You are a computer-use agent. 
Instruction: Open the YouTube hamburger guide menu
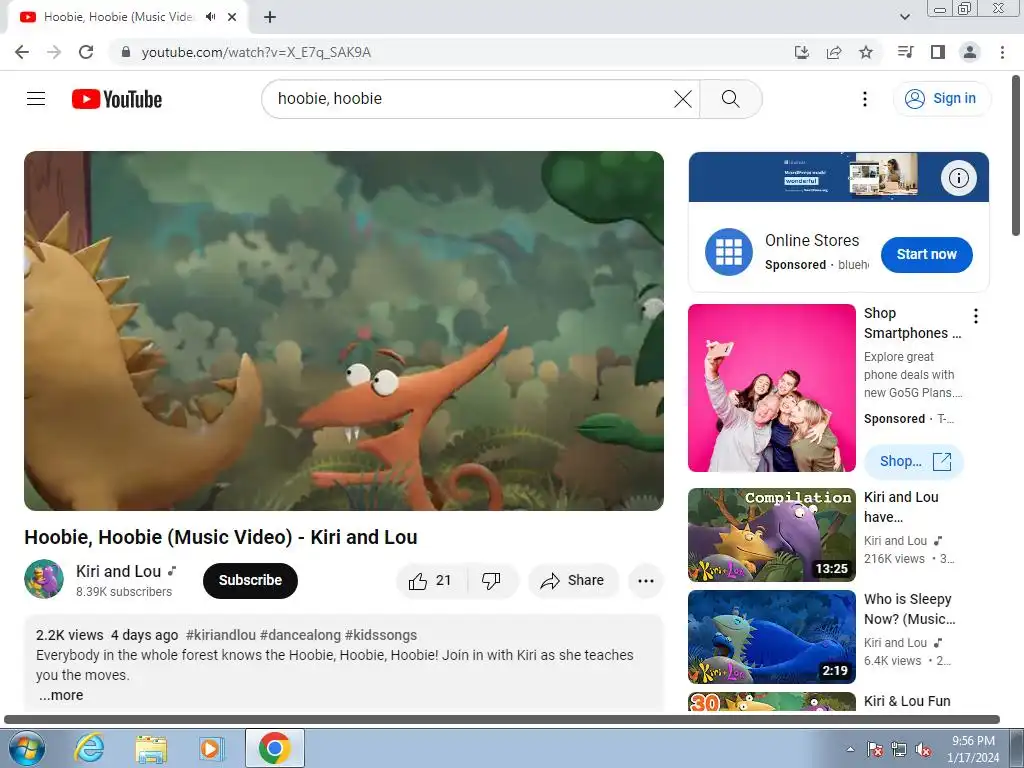[36, 99]
